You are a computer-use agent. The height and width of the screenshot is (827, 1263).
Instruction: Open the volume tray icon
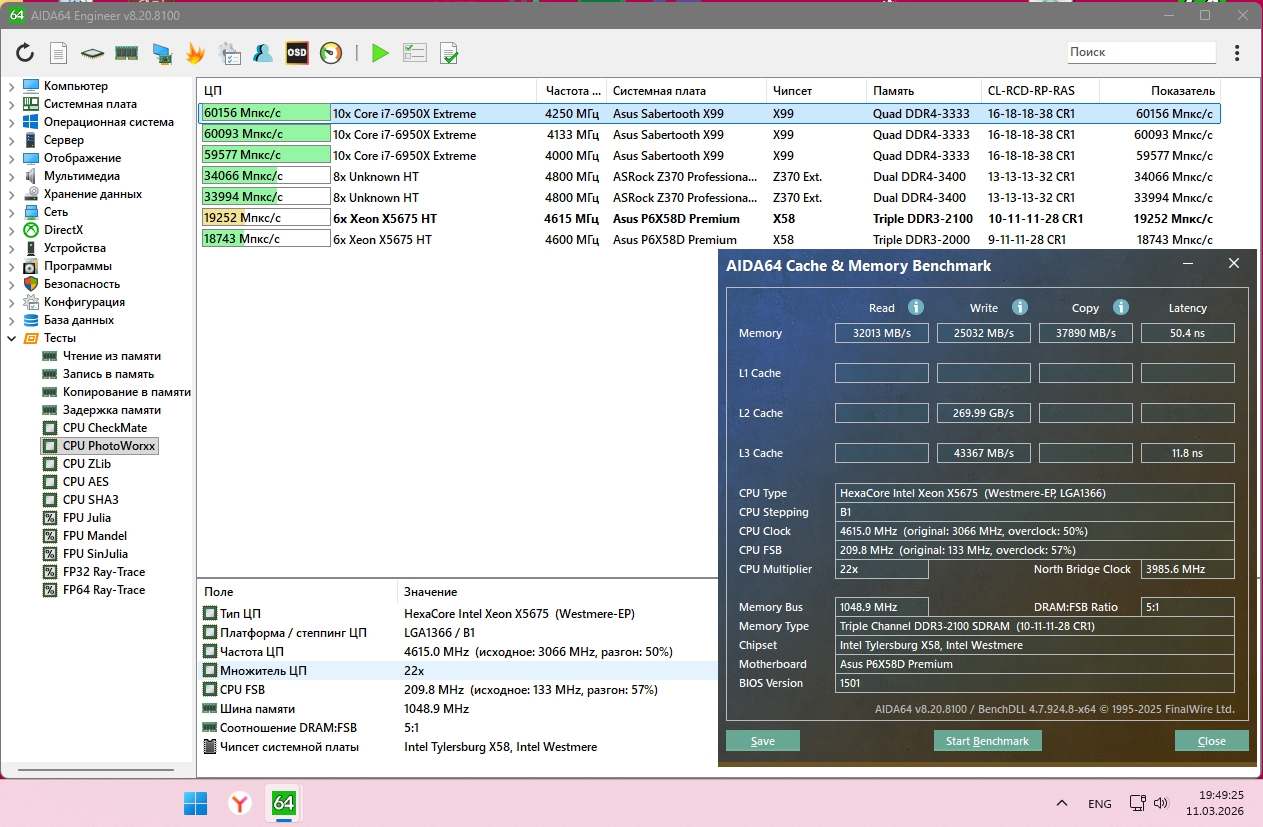(1161, 803)
